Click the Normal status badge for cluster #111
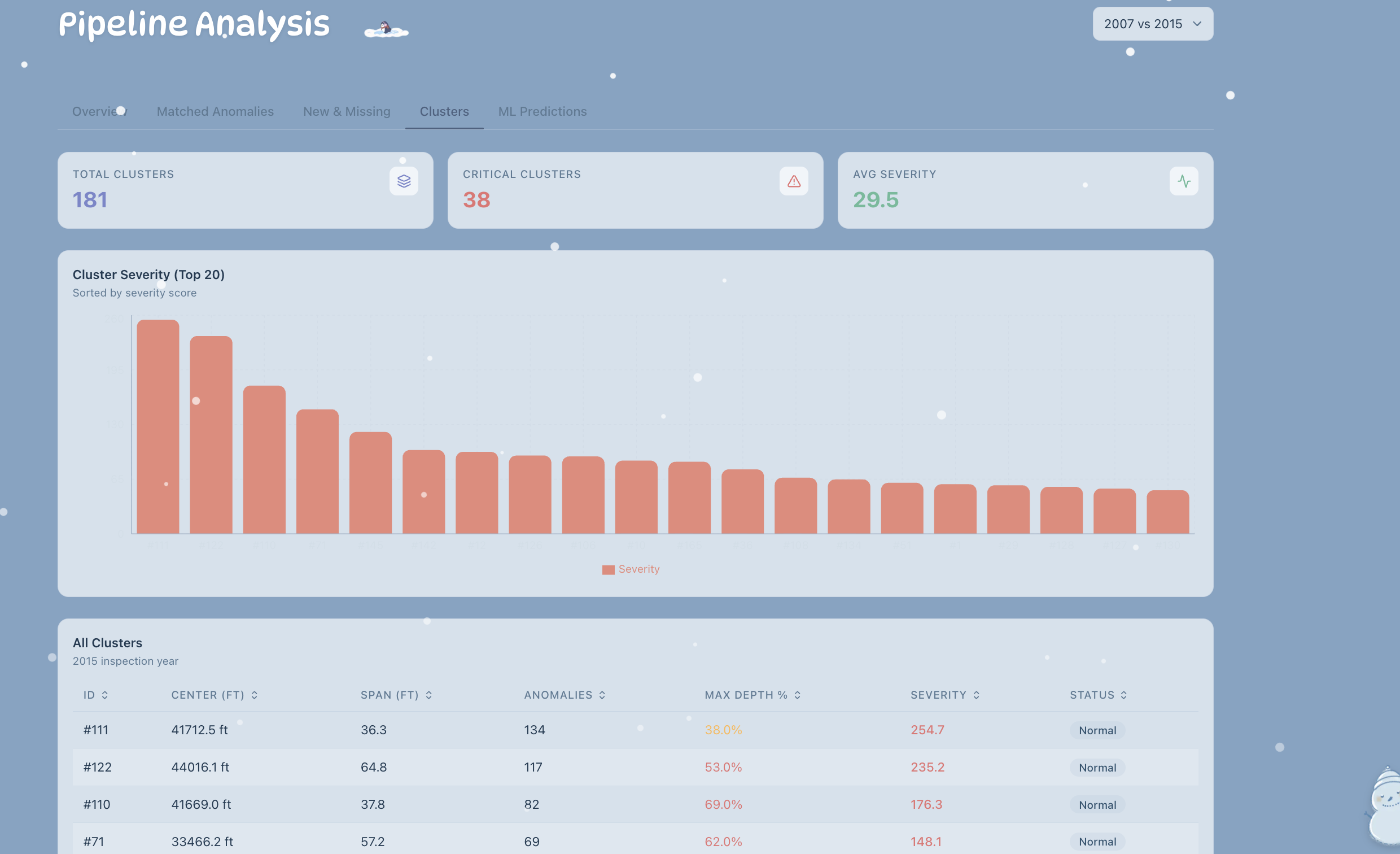Screen dimensions: 1400x854 point(1097,730)
